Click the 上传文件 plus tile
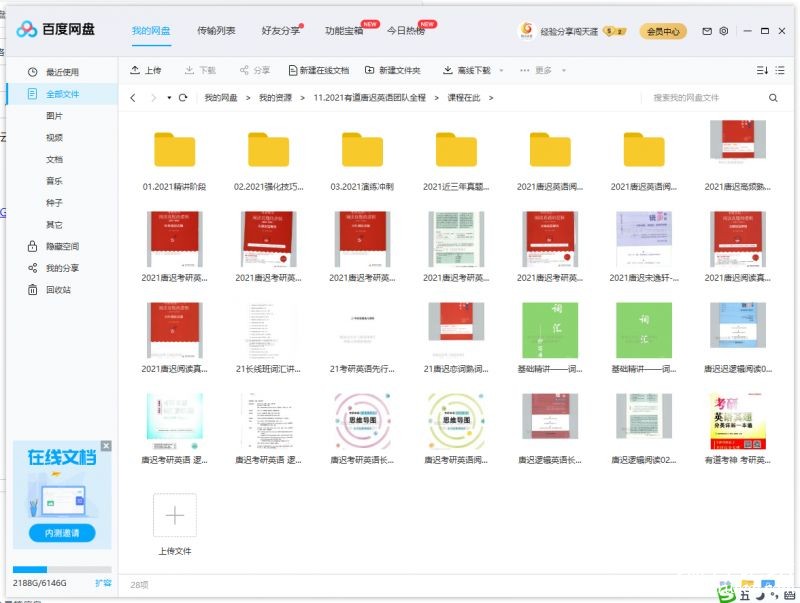800x603 pixels. [174, 515]
